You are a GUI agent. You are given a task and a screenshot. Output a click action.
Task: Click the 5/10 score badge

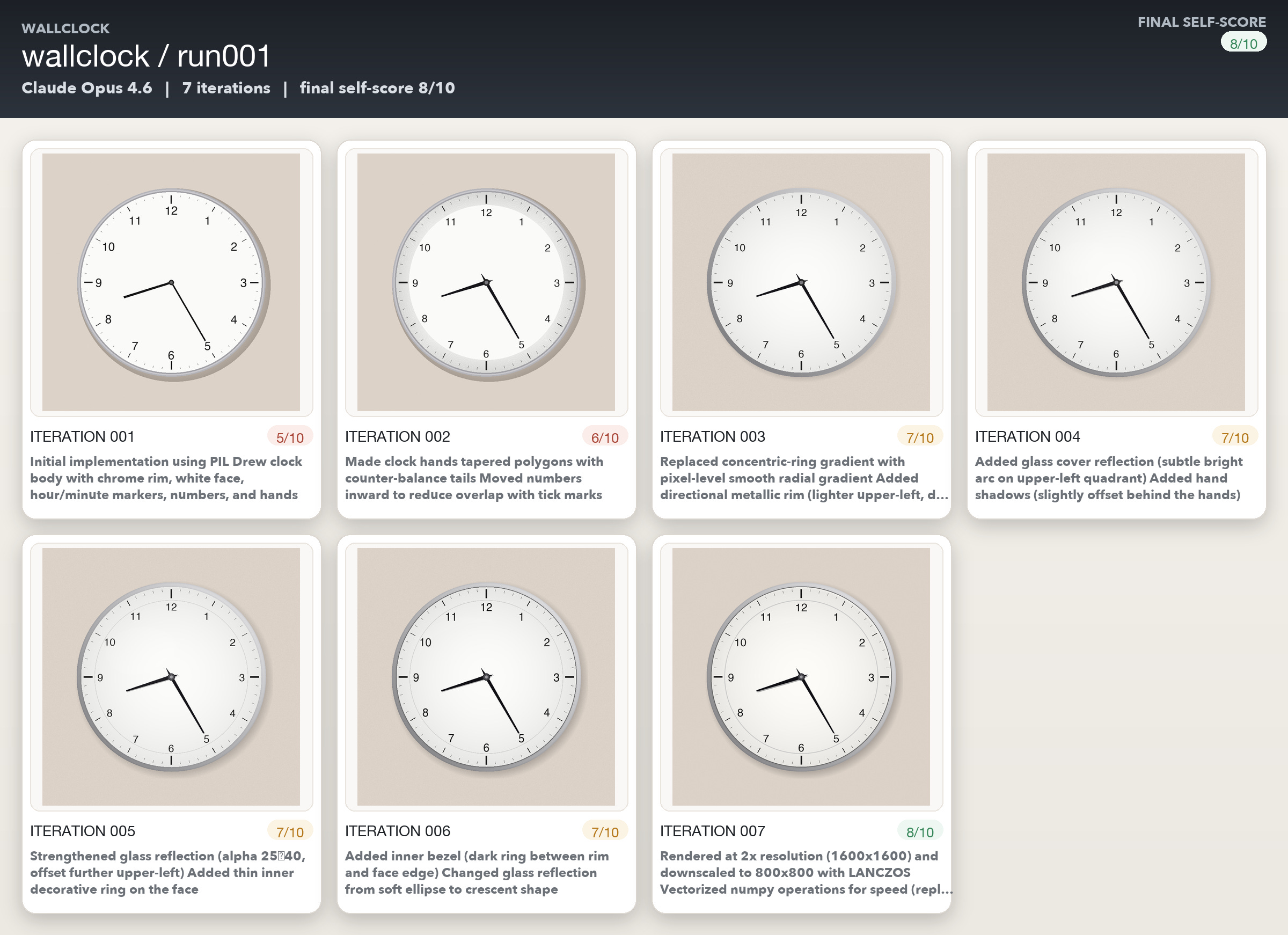[x=290, y=437]
